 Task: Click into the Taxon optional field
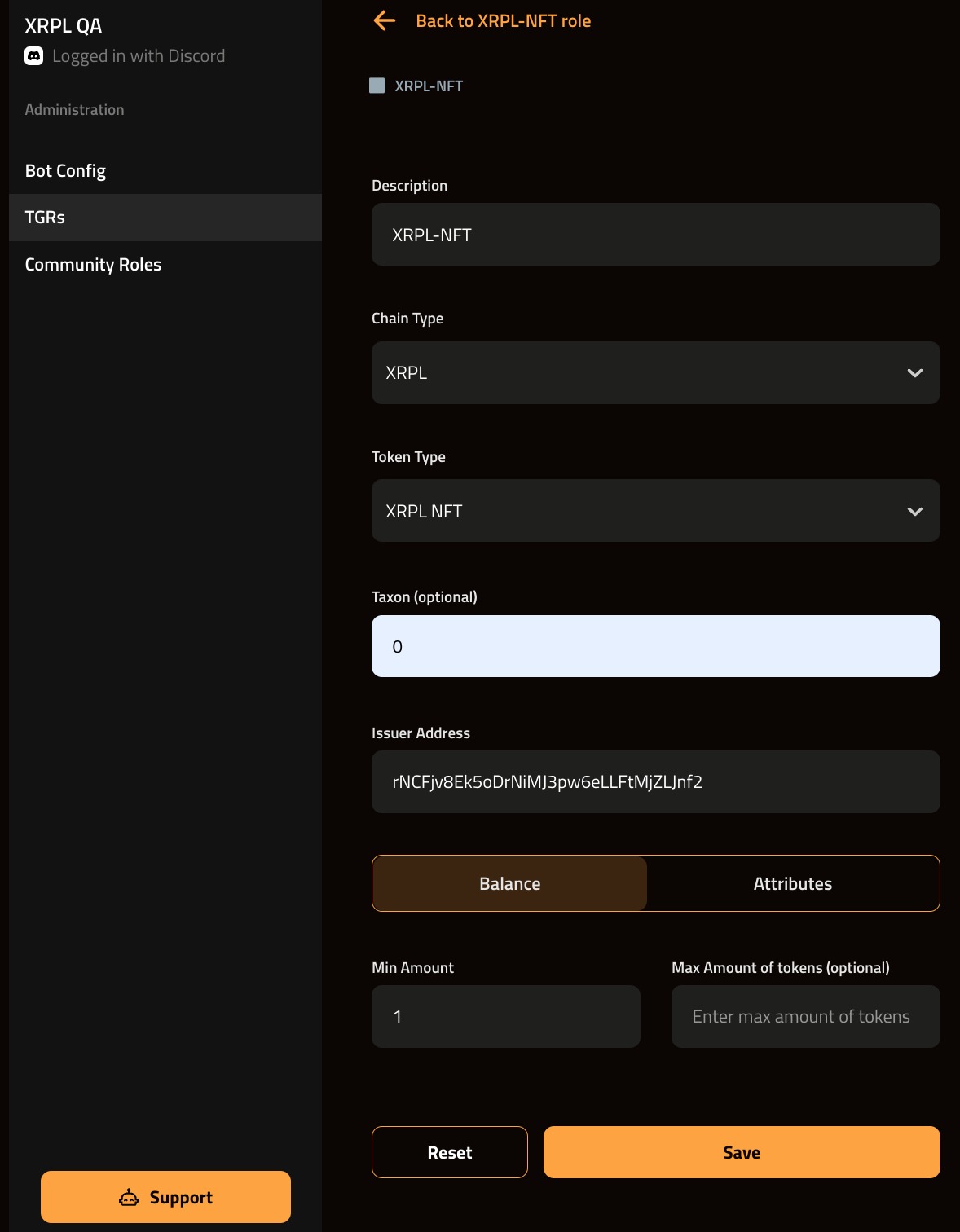pyautogui.click(x=655, y=646)
